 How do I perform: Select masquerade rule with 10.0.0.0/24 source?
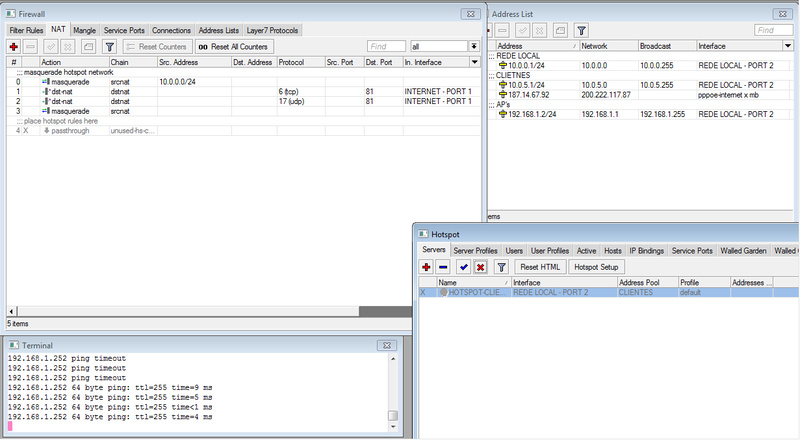pos(243,82)
